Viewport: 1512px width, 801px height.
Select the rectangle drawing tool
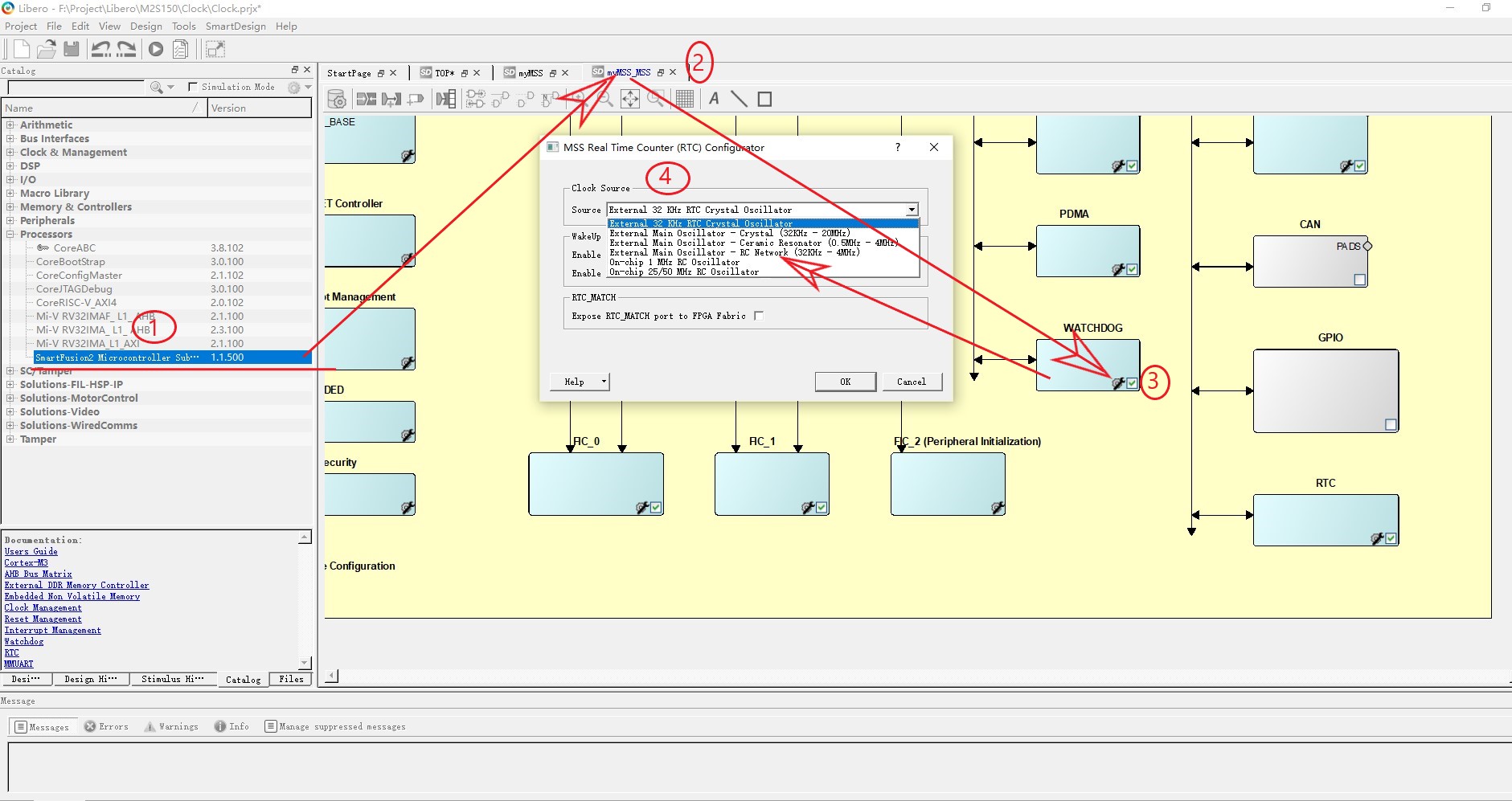click(764, 99)
